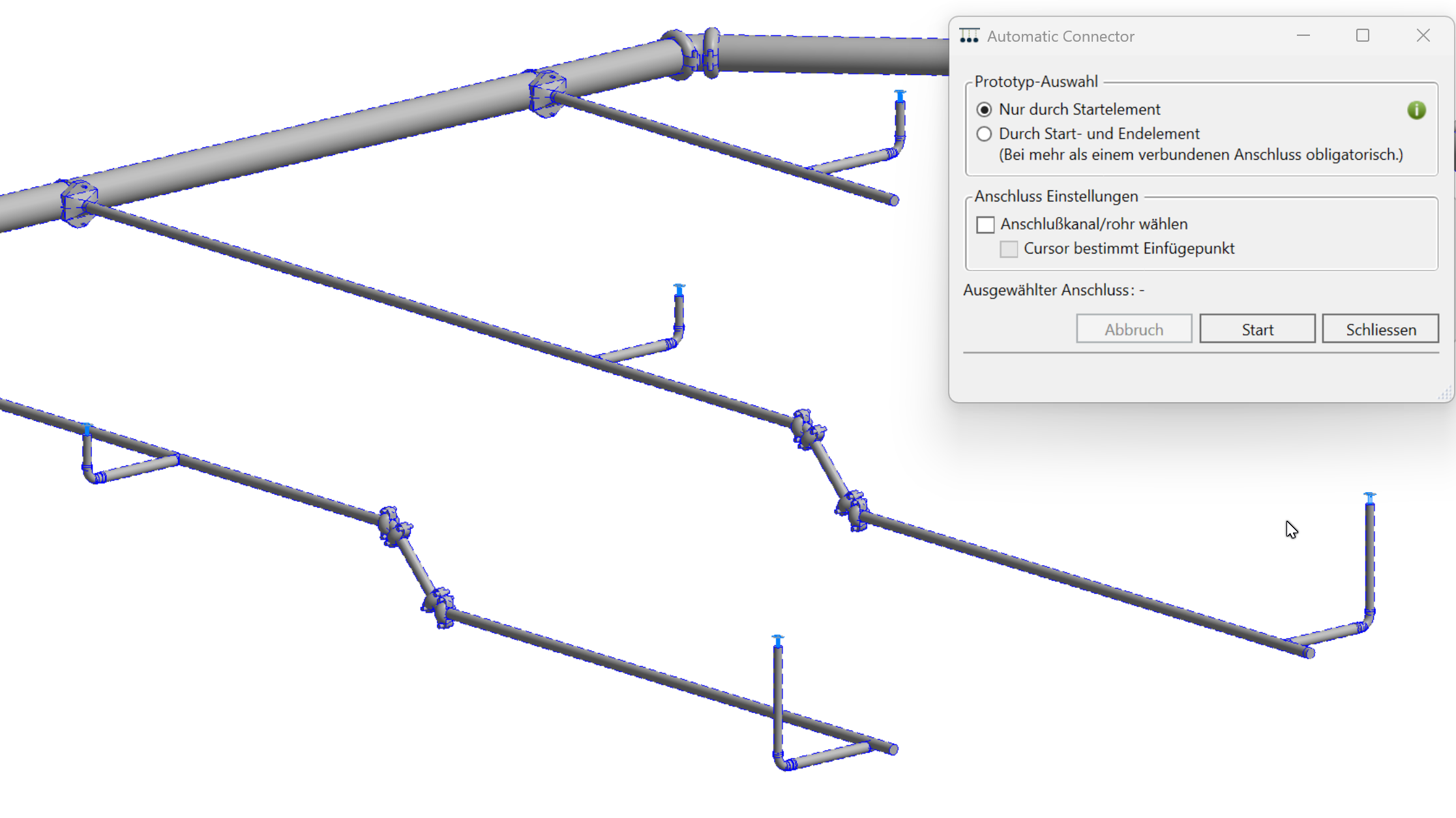Click the green info icon
Viewport: 1456px width, 818px height.
[1416, 110]
